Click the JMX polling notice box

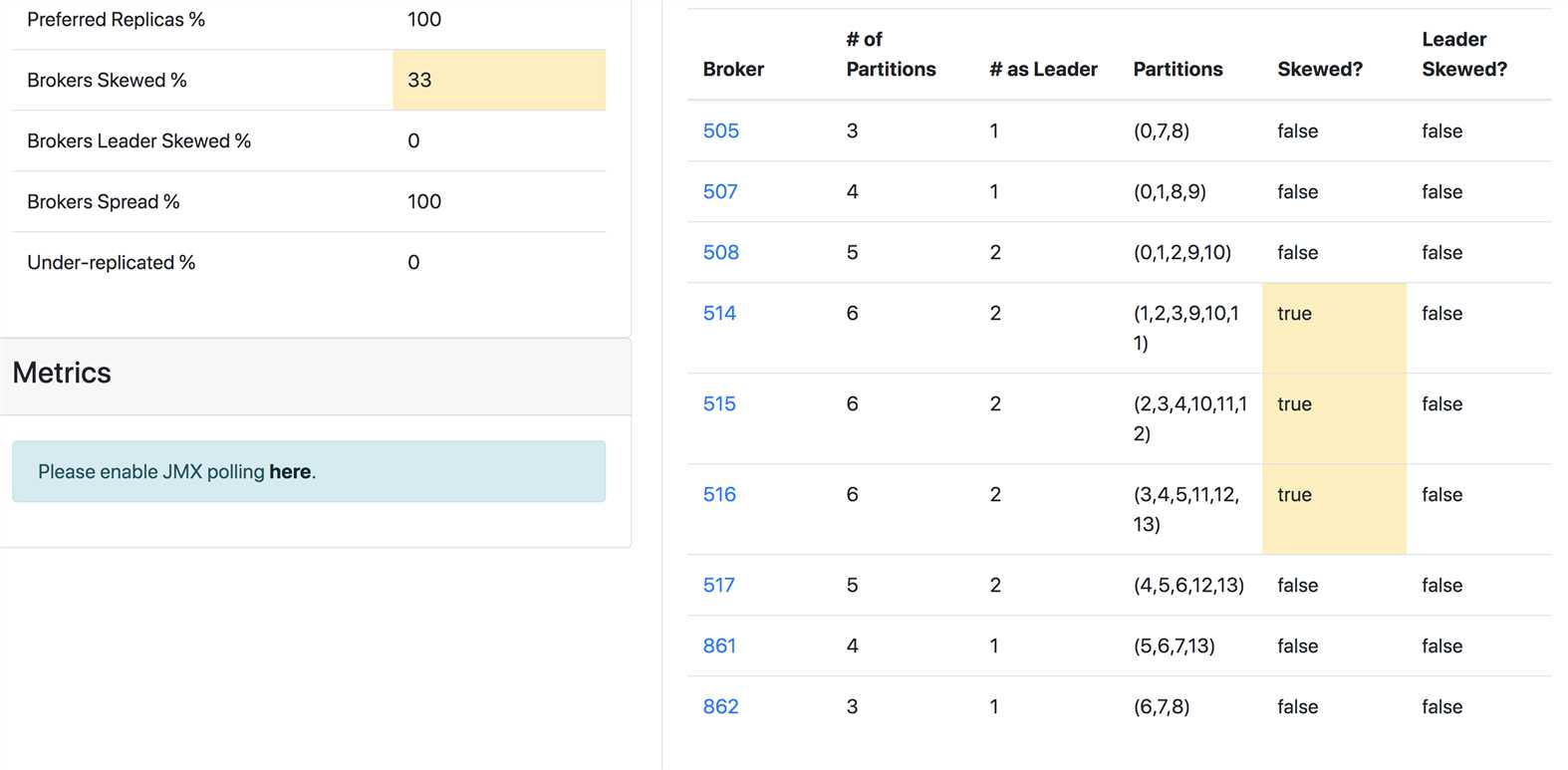coord(309,471)
